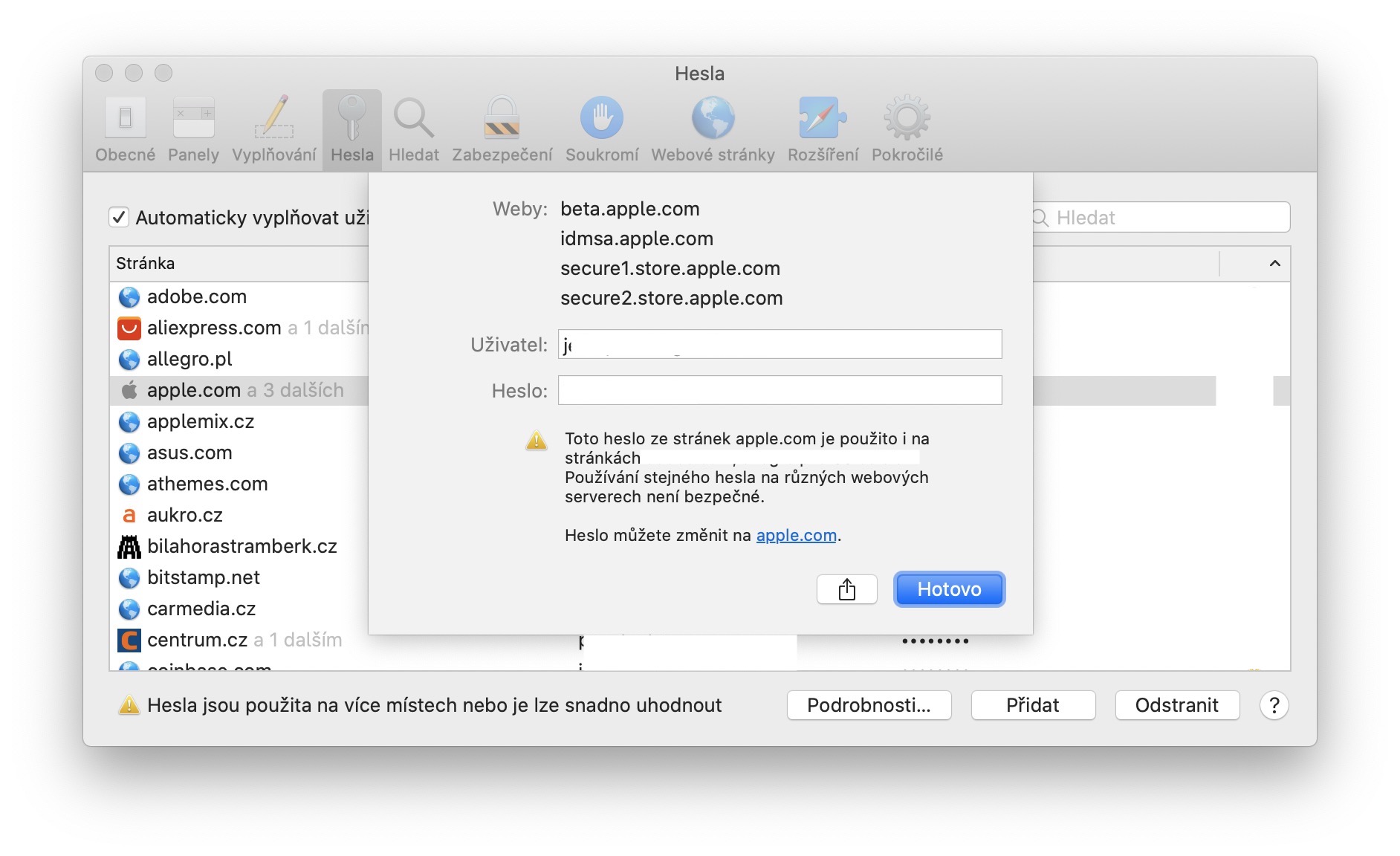Select the asus.com row
The height and width of the screenshot is (856, 1400).
(239, 453)
